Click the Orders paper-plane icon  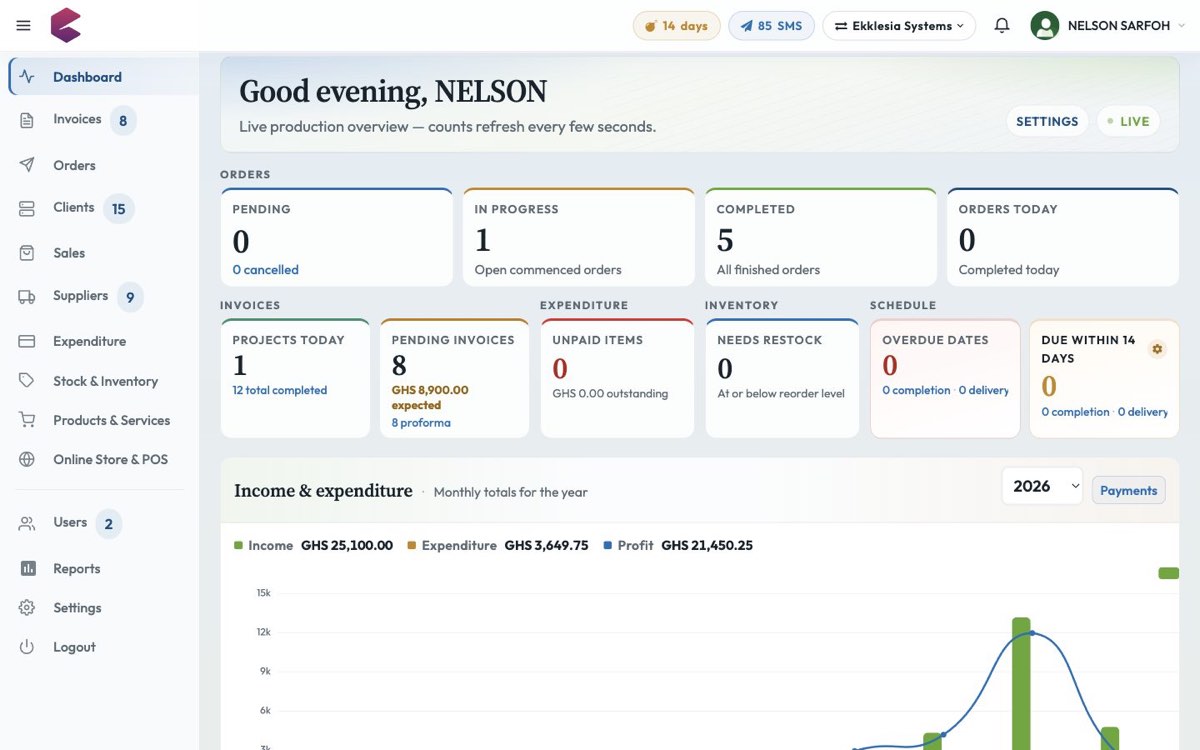[27, 165]
